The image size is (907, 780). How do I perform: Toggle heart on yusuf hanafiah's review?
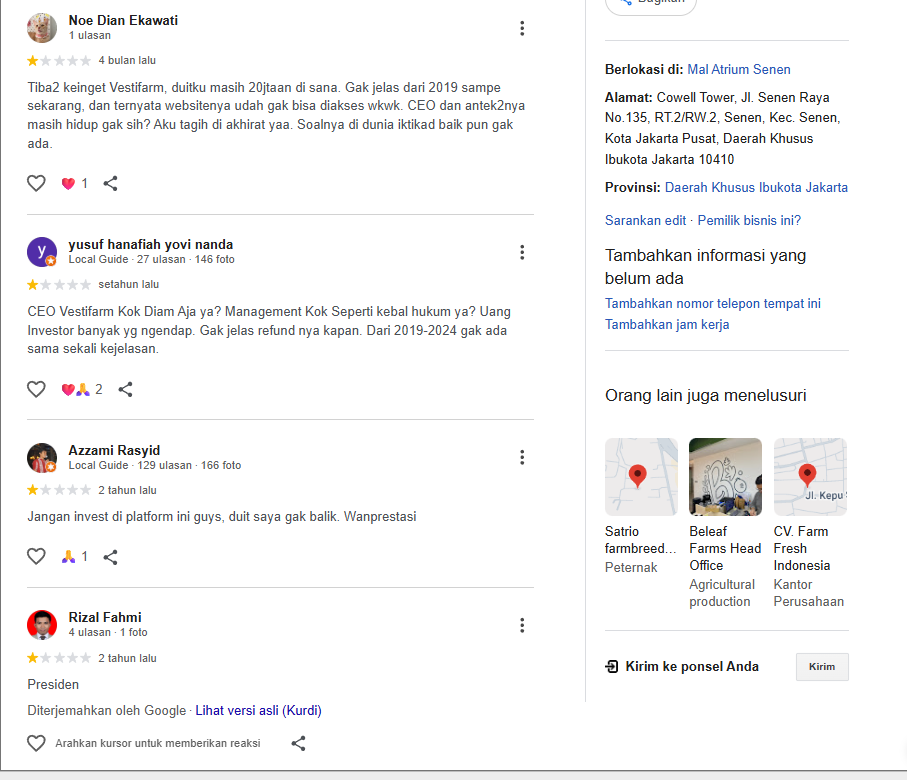tap(36, 389)
